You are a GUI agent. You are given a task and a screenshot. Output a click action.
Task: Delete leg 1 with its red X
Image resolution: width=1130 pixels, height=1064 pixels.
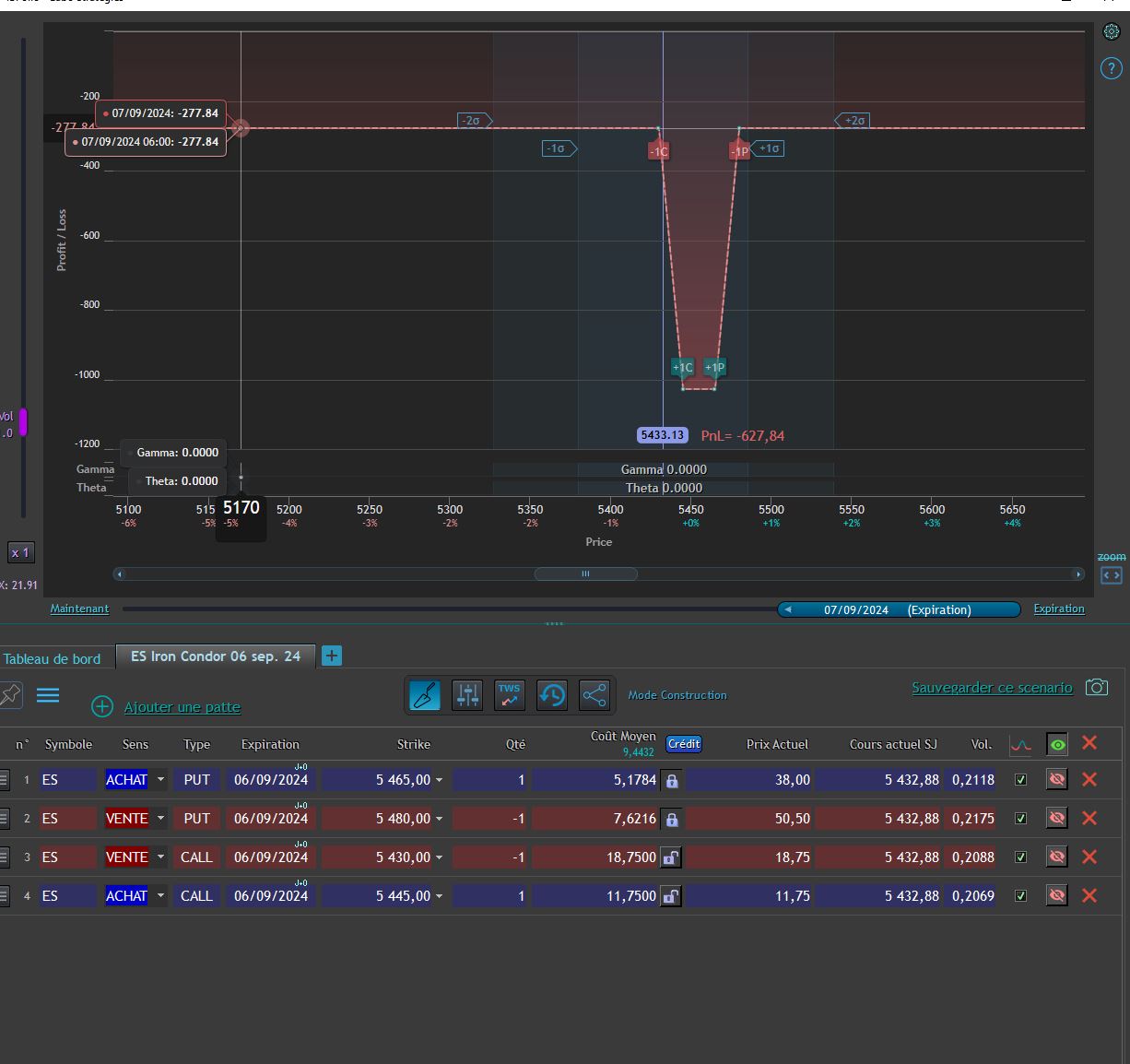tap(1089, 779)
